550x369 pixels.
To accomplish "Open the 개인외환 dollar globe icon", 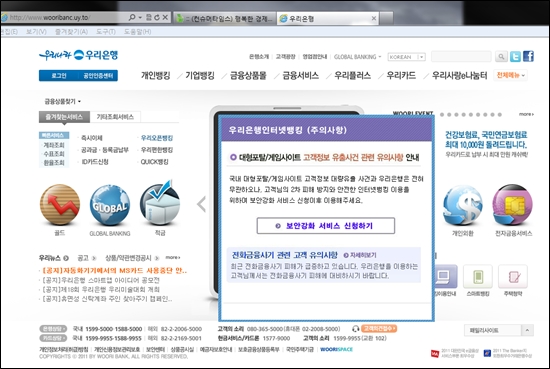I will click(x=463, y=205).
